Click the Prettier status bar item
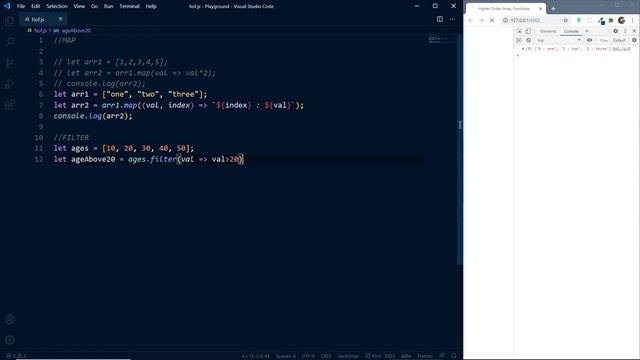 pyautogui.click(x=424, y=356)
